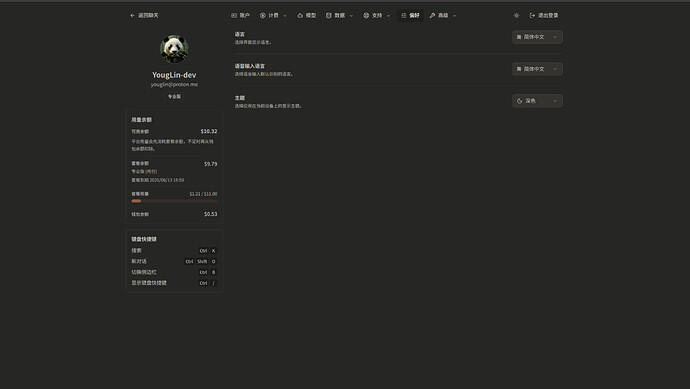Click the sun theme toggle icon
This screenshot has height=389, width=690.
pos(516,15)
